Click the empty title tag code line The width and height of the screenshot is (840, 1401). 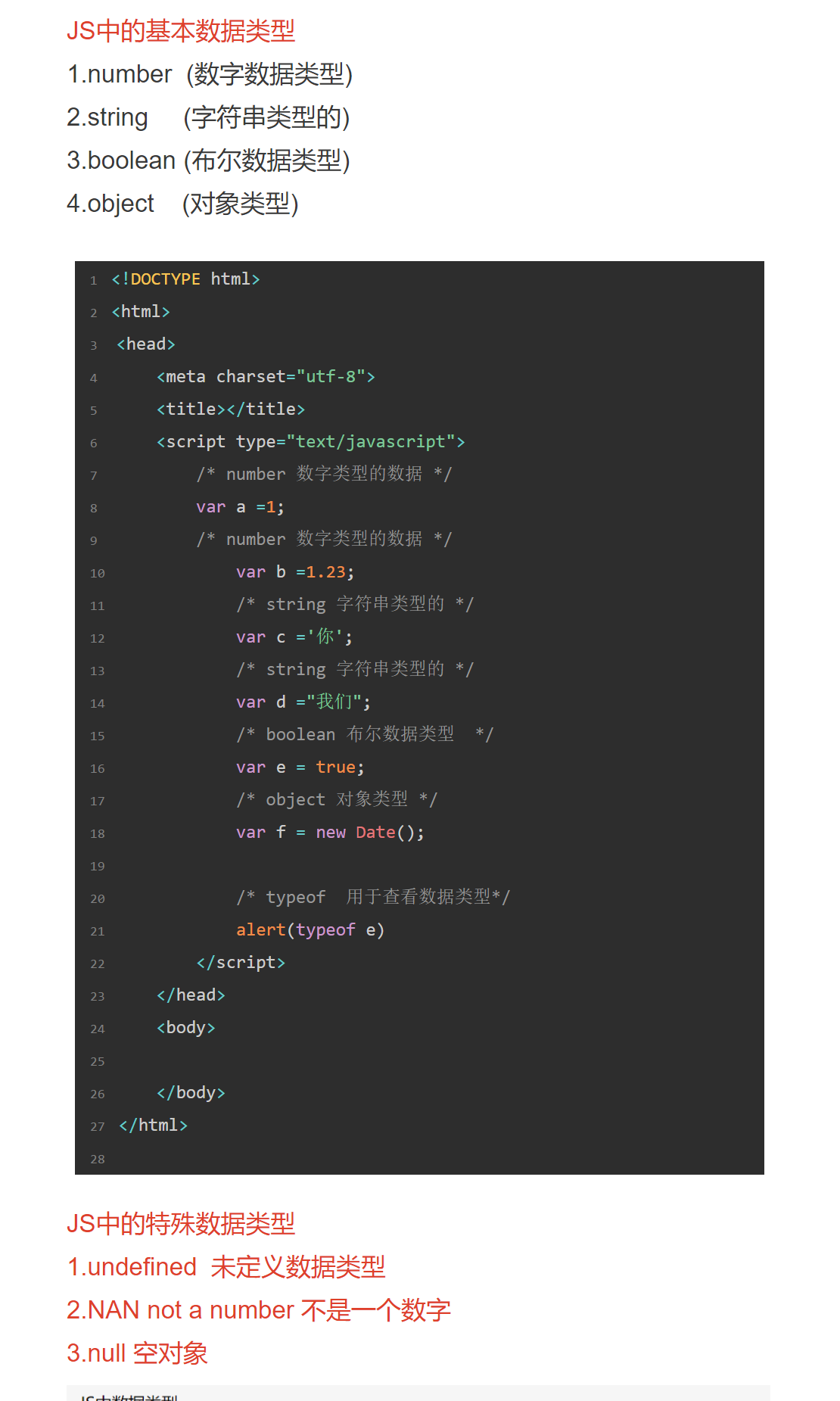coord(231,409)
